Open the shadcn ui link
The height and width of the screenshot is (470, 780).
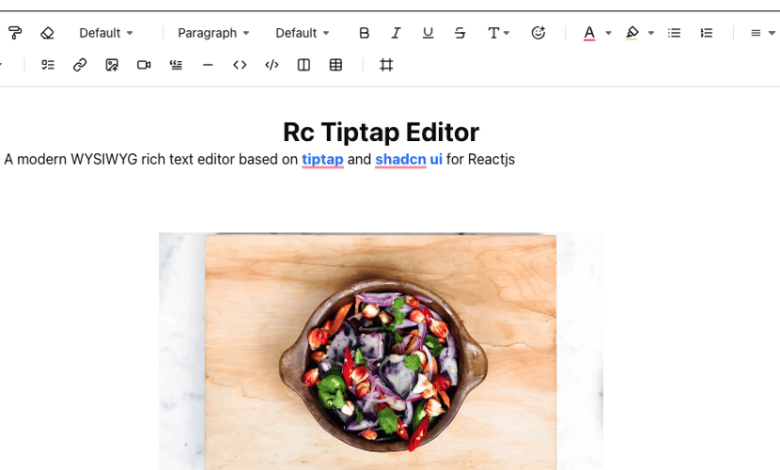point(408,160)
